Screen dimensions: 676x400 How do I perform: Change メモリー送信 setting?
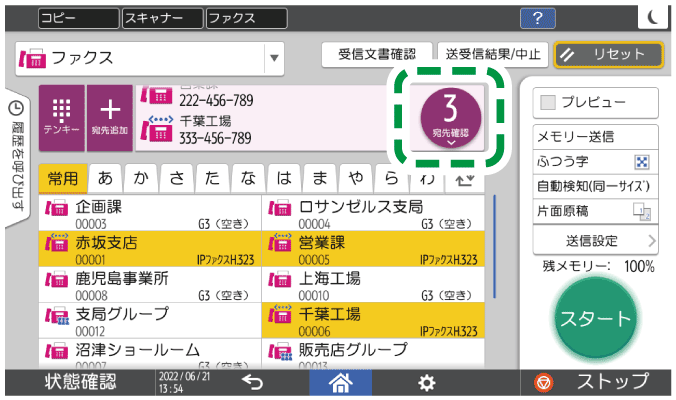(595, 137)
